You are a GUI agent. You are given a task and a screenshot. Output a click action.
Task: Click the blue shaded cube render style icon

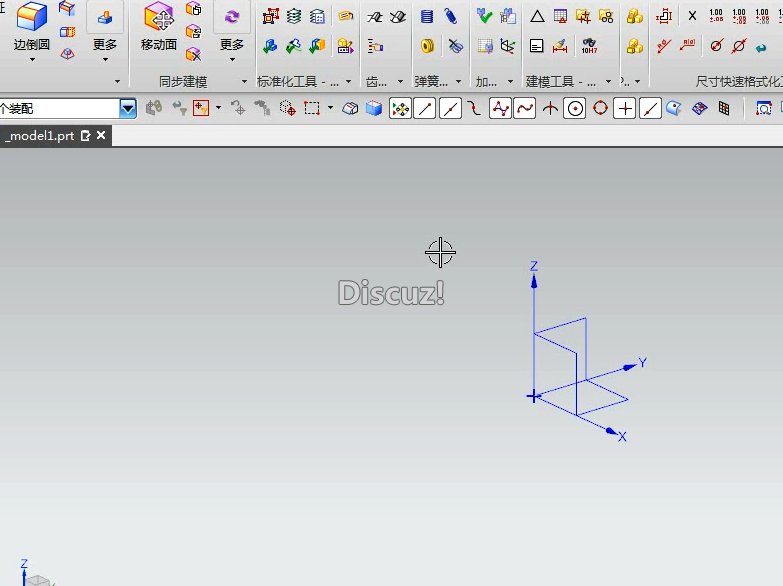point(374,108)
